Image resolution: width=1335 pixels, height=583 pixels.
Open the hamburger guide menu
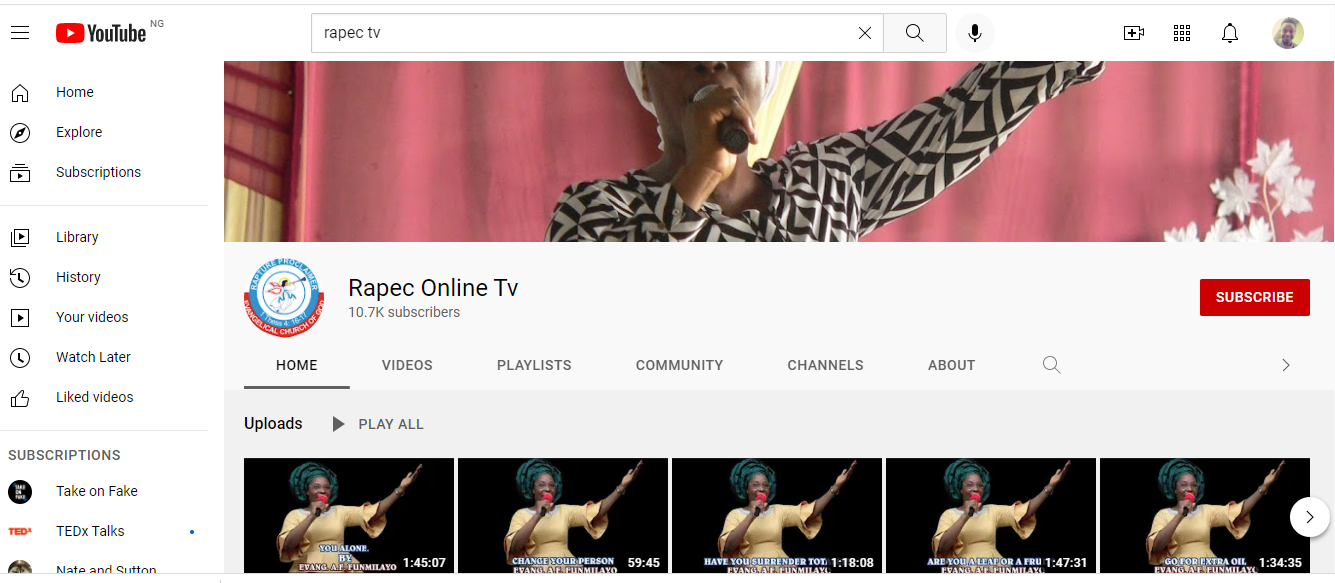(20, 33)
